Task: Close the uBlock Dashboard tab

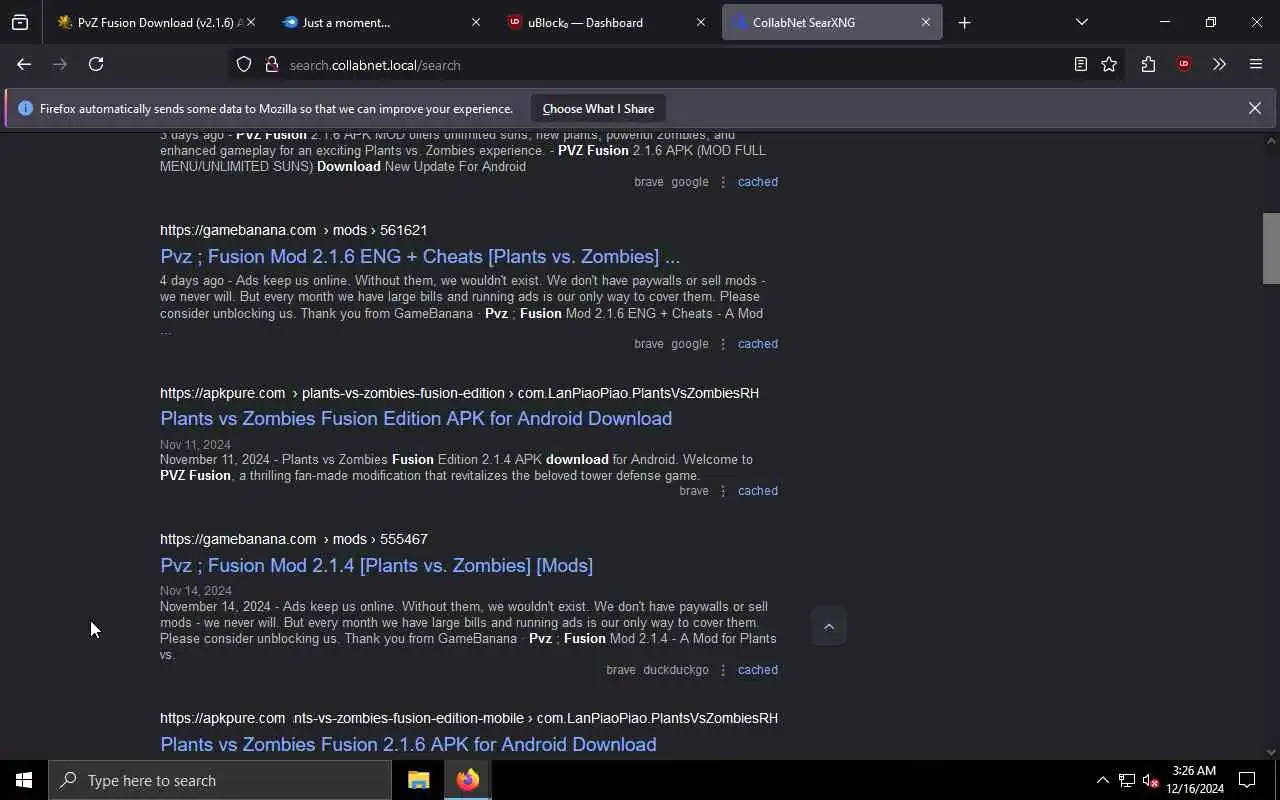Action: click(700, 22)
